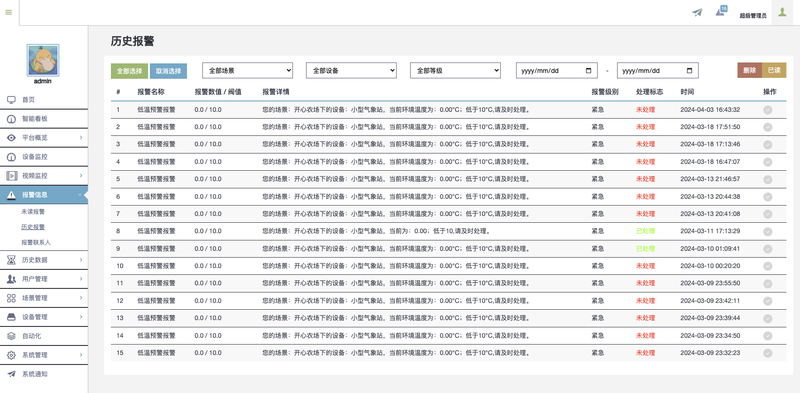Open 设备监控 page
800x393 pixels.
(44, 157)
